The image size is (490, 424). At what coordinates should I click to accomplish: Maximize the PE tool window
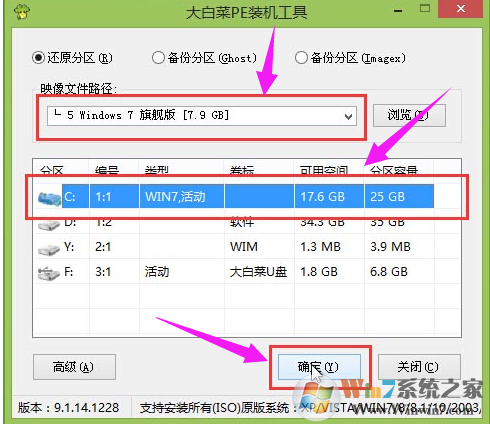coord(425,9)
